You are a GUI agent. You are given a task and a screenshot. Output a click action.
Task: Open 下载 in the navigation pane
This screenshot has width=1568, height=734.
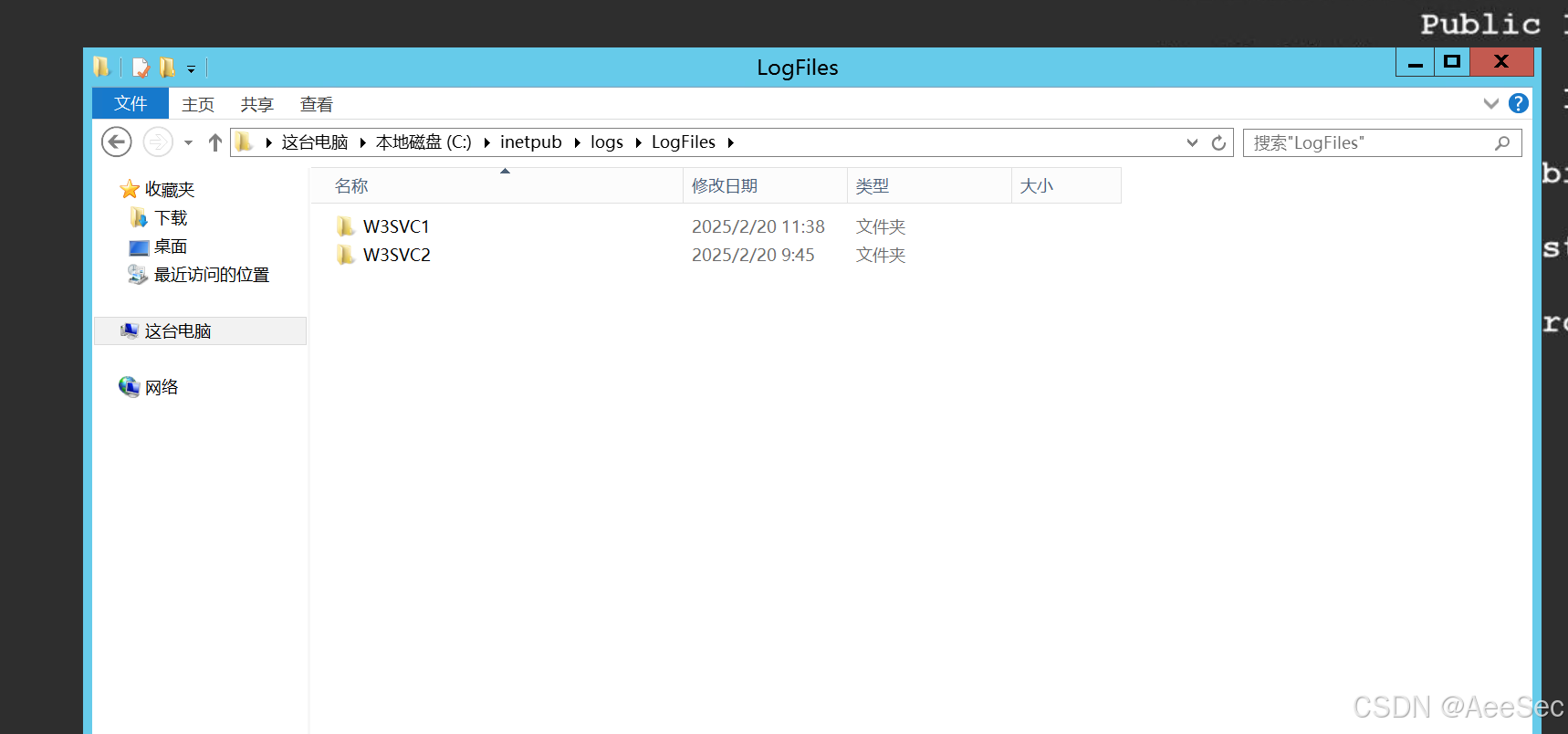[x=171, y=217]
